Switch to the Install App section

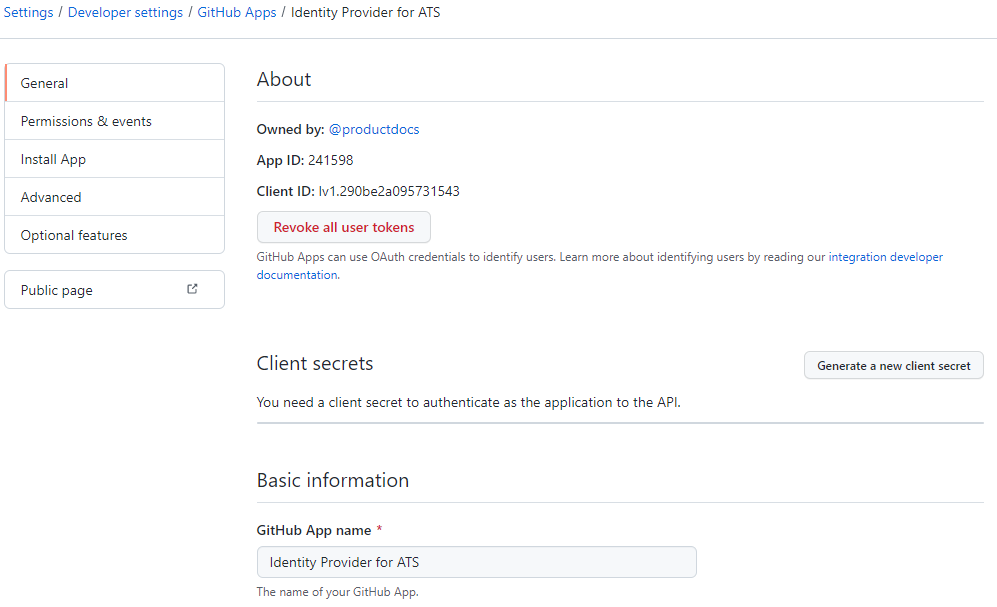(53, 159)
